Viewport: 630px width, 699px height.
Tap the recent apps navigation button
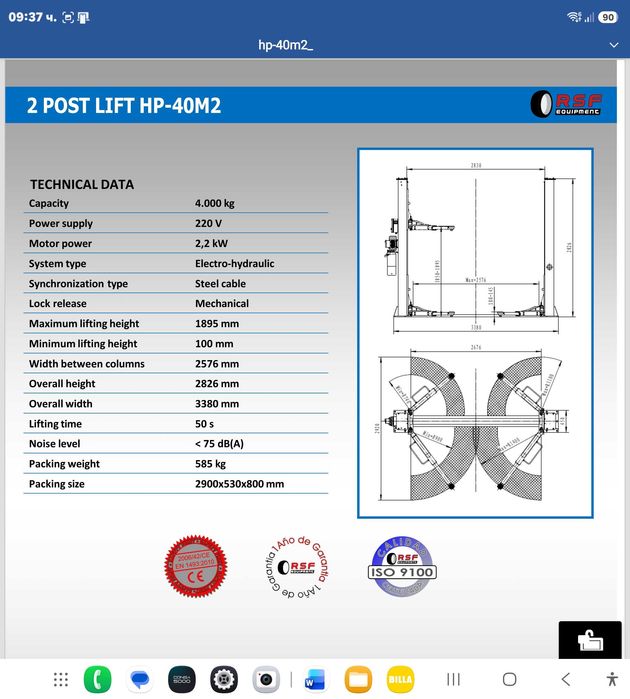pos(453,679)
